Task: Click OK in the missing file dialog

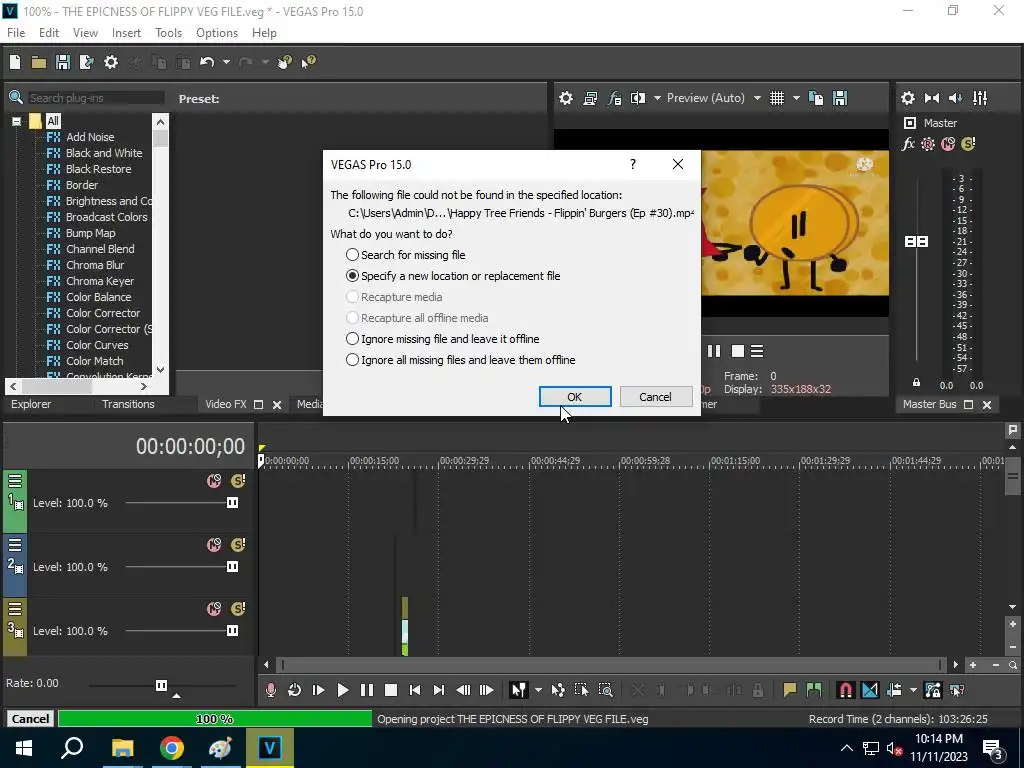Action: click(x=575, y=396)
